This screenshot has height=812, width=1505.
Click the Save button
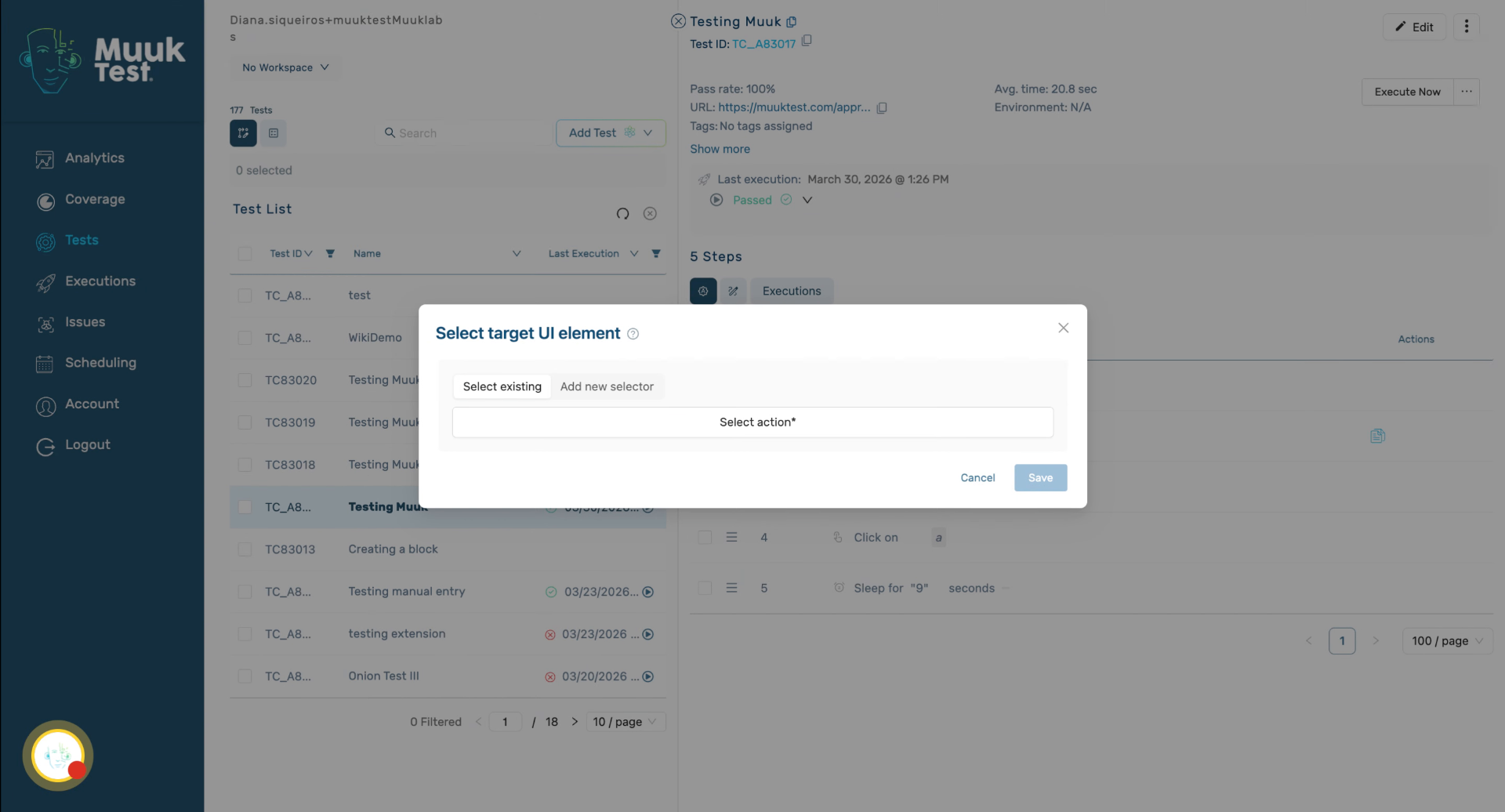point(1040,477)
